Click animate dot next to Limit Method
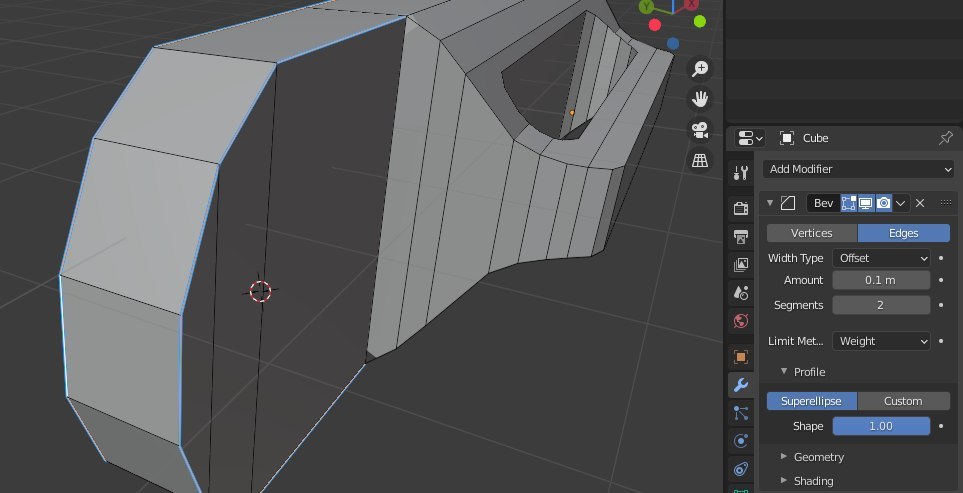Viewport: 963px width, 493px height. pyautogui.click(x=941, y=341)
